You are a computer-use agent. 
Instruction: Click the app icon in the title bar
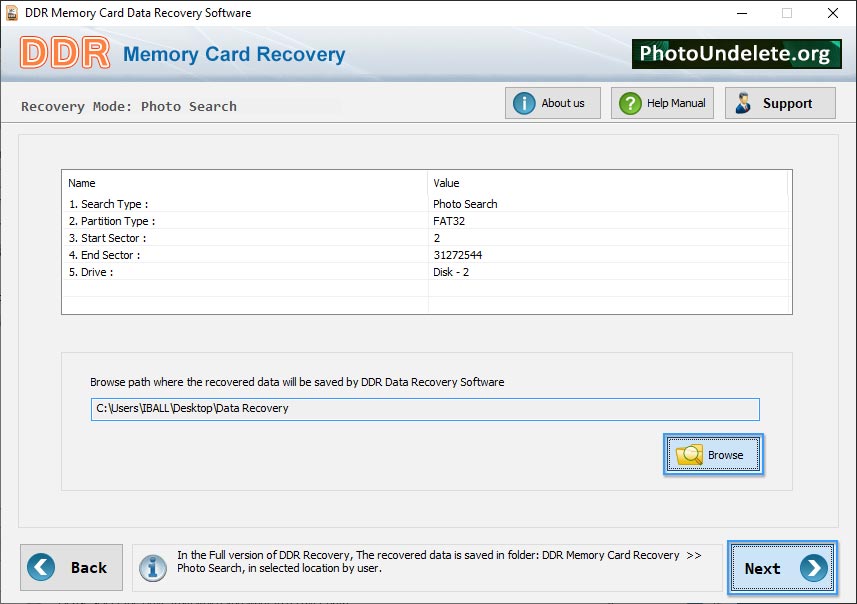[x=11, y=13]
